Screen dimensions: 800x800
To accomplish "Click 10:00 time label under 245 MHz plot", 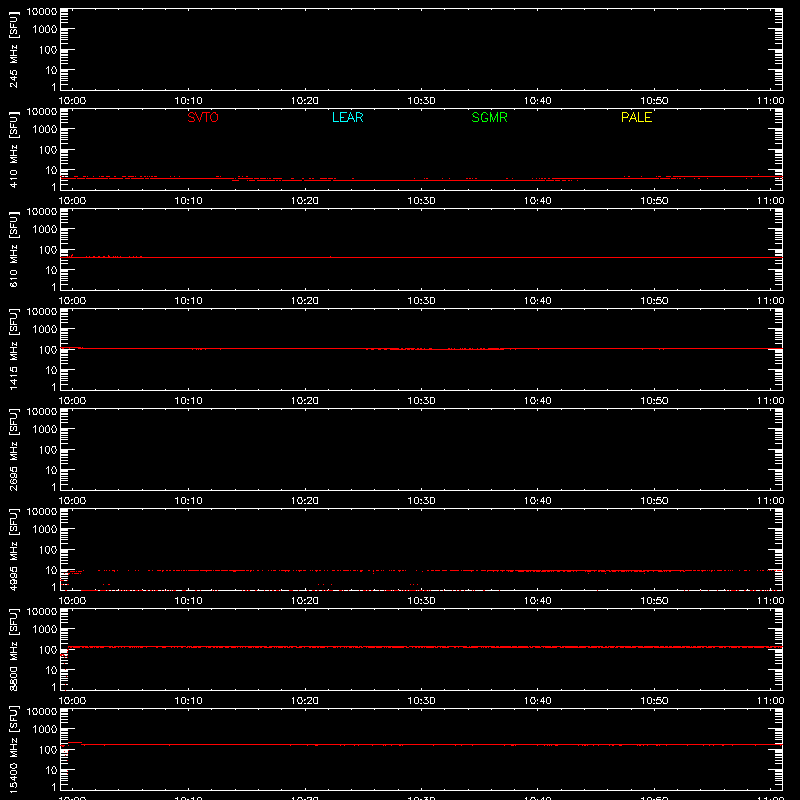I will (72, 101).
